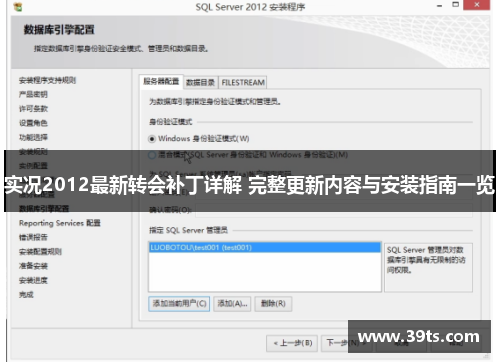The image size is (500, 362).
Task: Switch to the 服务器配置 tab
Action: (161, 82)
